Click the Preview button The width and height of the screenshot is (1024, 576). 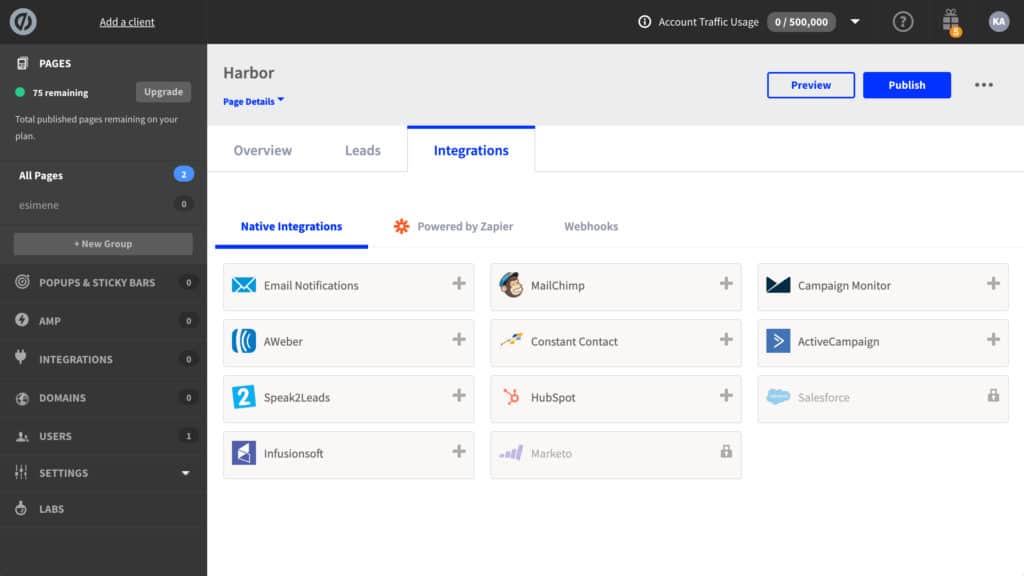pyautogui.click(x=810, y=85)
